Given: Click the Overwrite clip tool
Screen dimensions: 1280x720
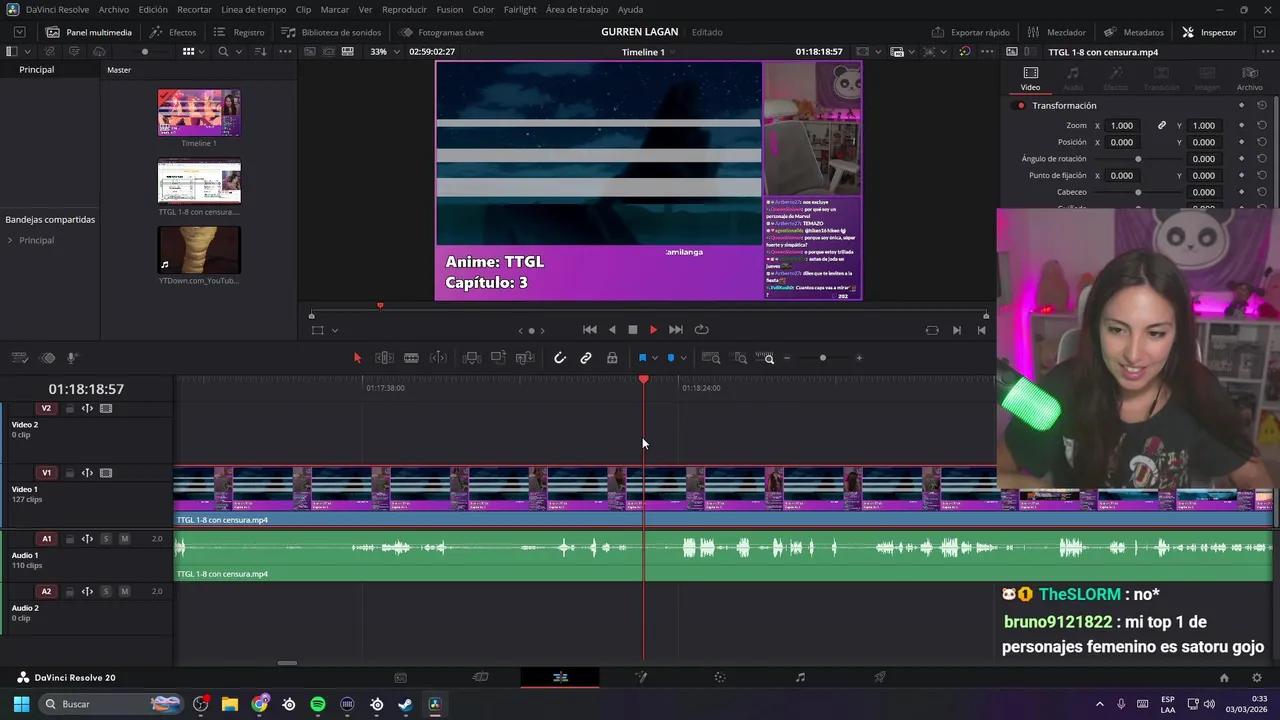Looking at the screenshot, I should (x=498, y=358).
